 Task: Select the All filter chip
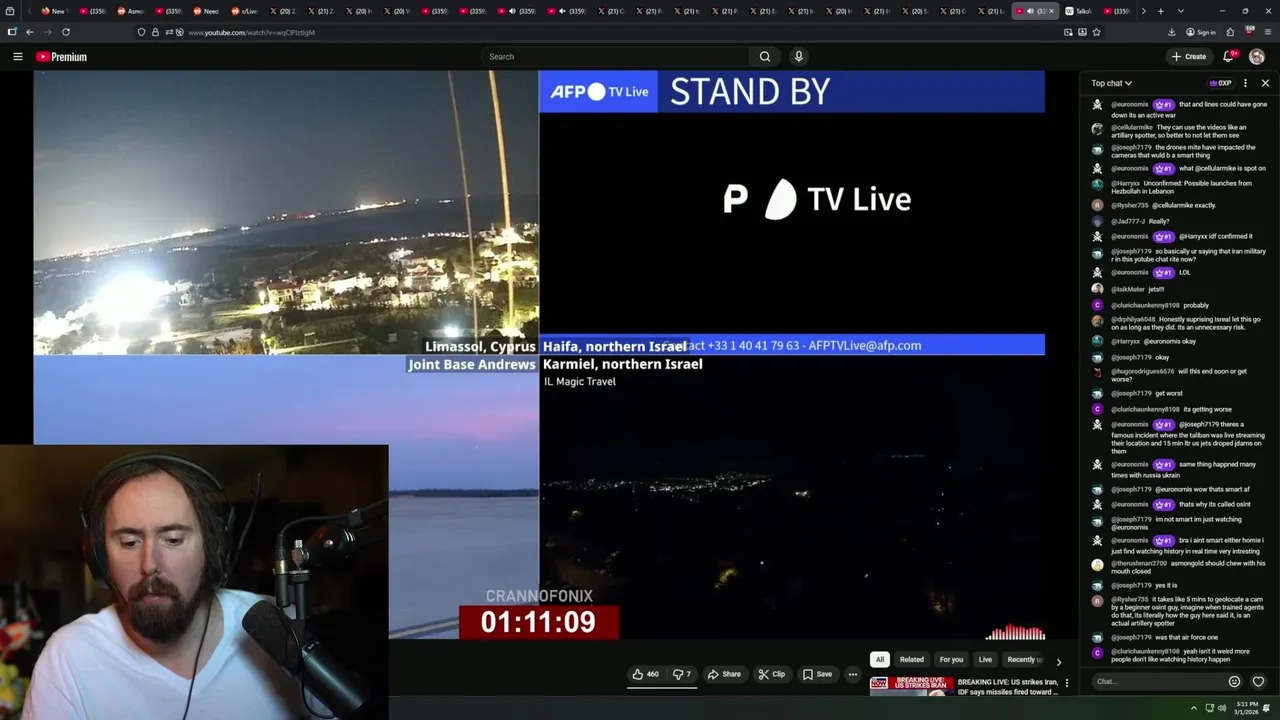point(880,660)
